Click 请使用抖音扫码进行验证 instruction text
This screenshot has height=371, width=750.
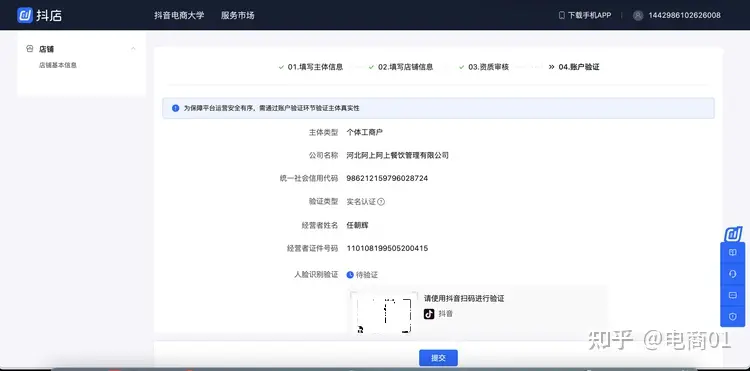(464, 298)
